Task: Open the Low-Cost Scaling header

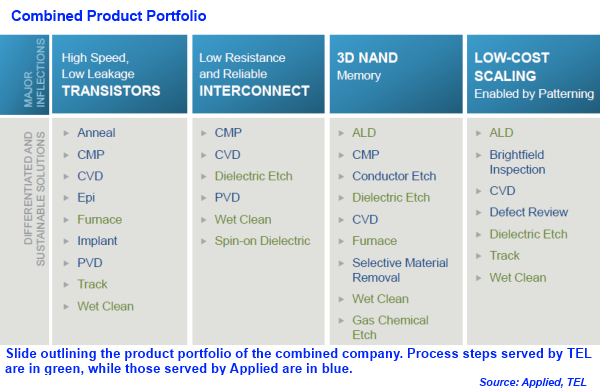Action: (x=533, y=74)
